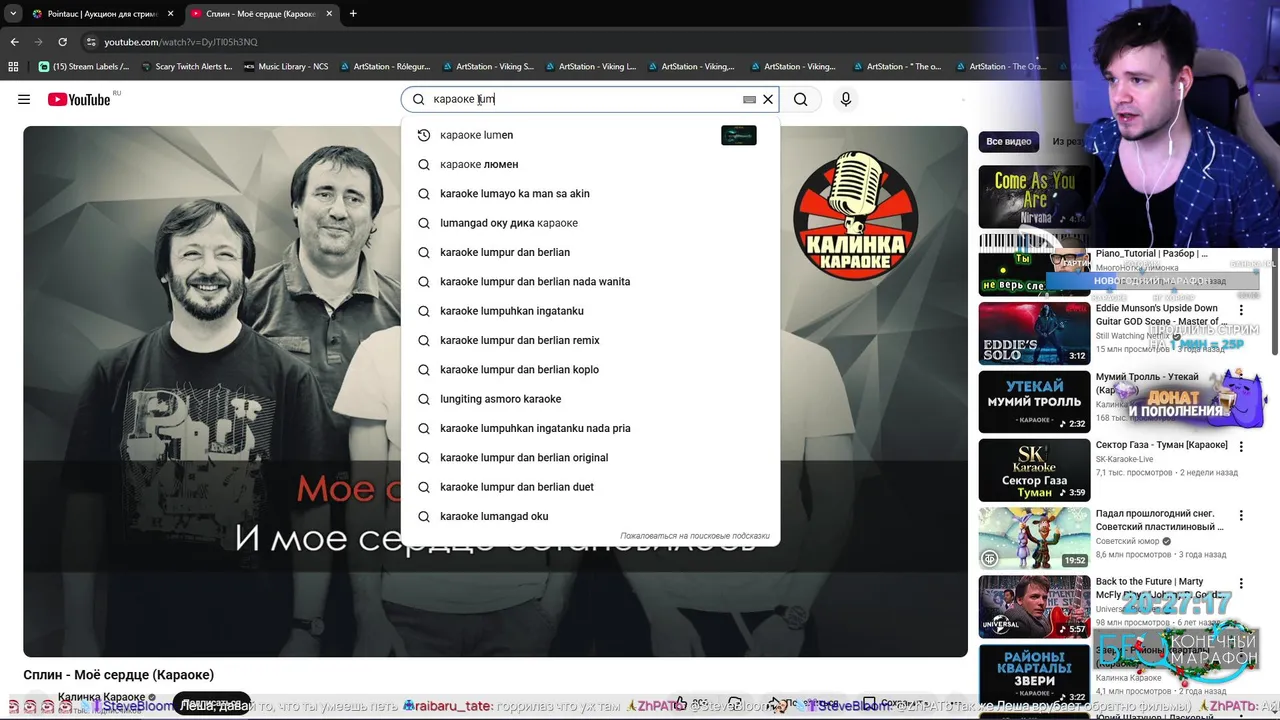Open 'Music Library - NCS' bookmark
1280x720 pixels.
click(x=286, y=67)
